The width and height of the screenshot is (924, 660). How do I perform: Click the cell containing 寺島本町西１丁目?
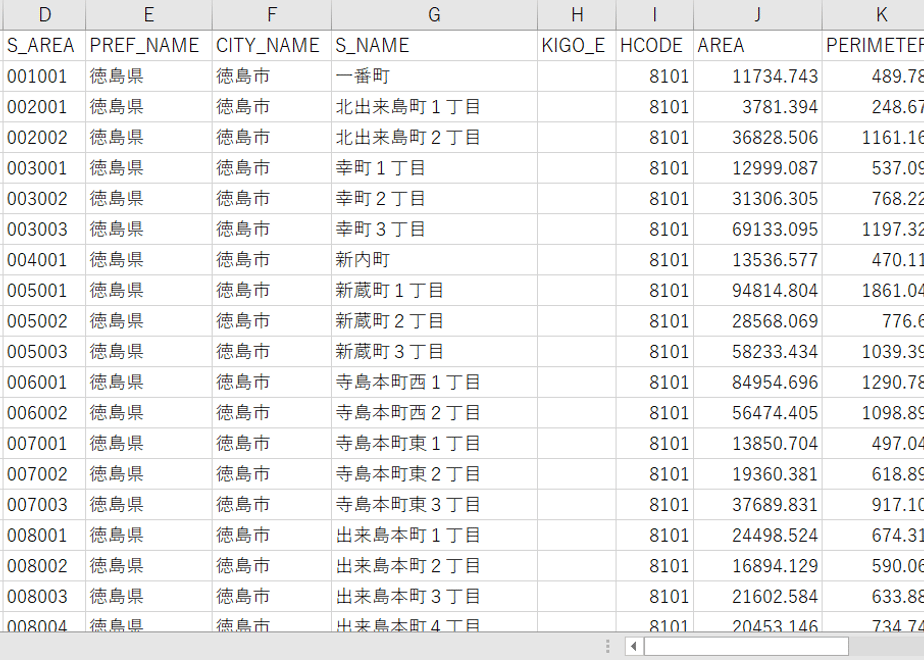tap(434, 382)
